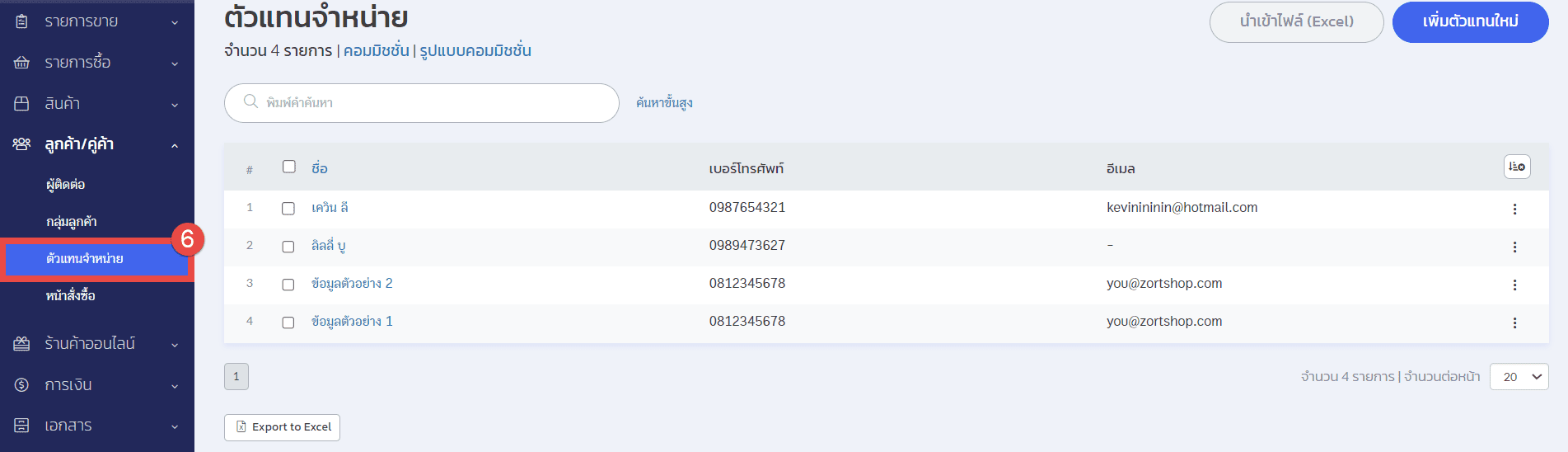Open the เควิน ลี agent link
1568x452 pixels.
click(330, 208)
